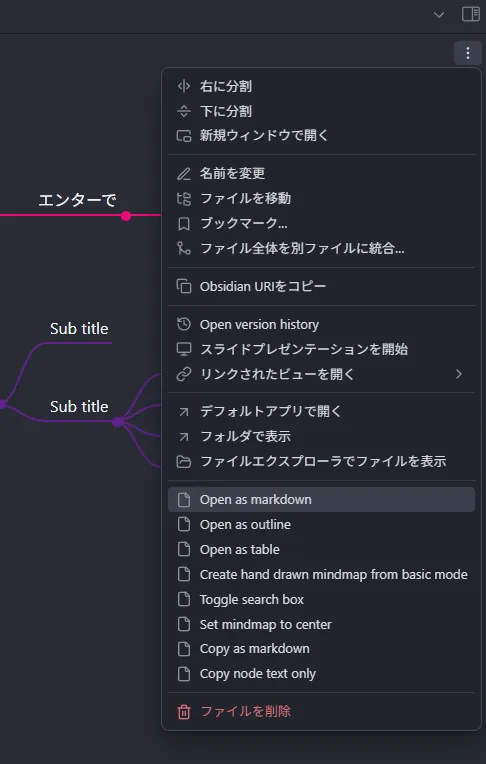Click the history icon beside Open version history
Image resolution: width=486 pixels, height=764 pixels.
184,324
